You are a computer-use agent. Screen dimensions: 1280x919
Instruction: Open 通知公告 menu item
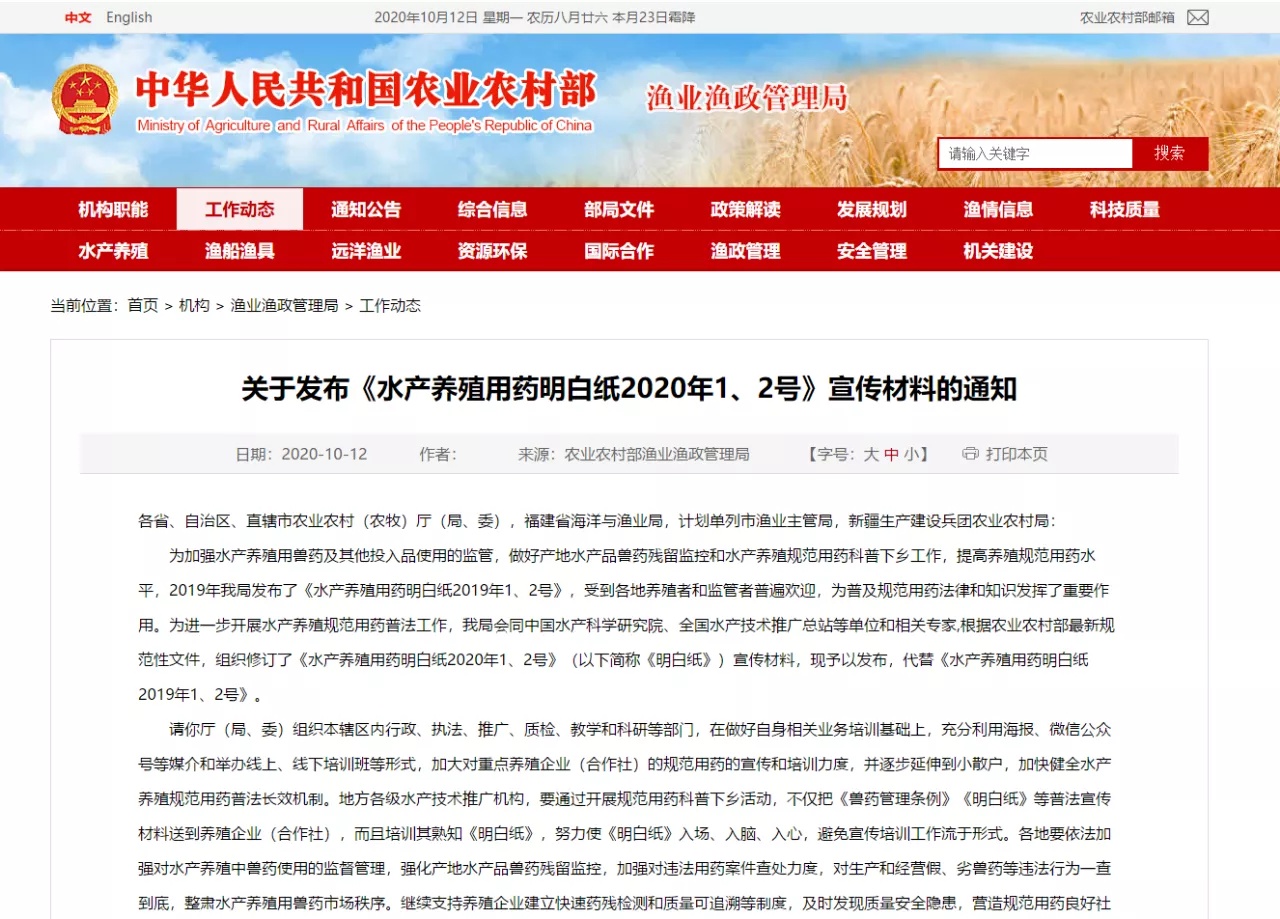[x=366, y=209]
